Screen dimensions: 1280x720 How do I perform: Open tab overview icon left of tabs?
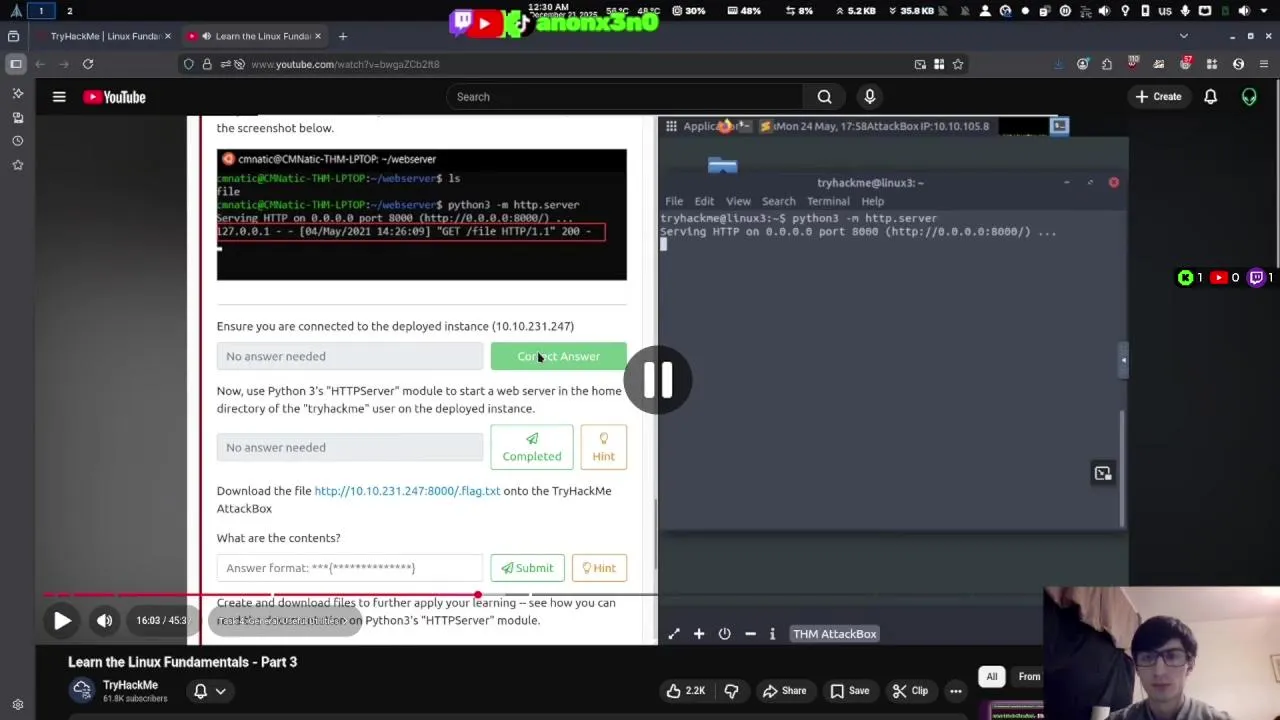[14, 36]
